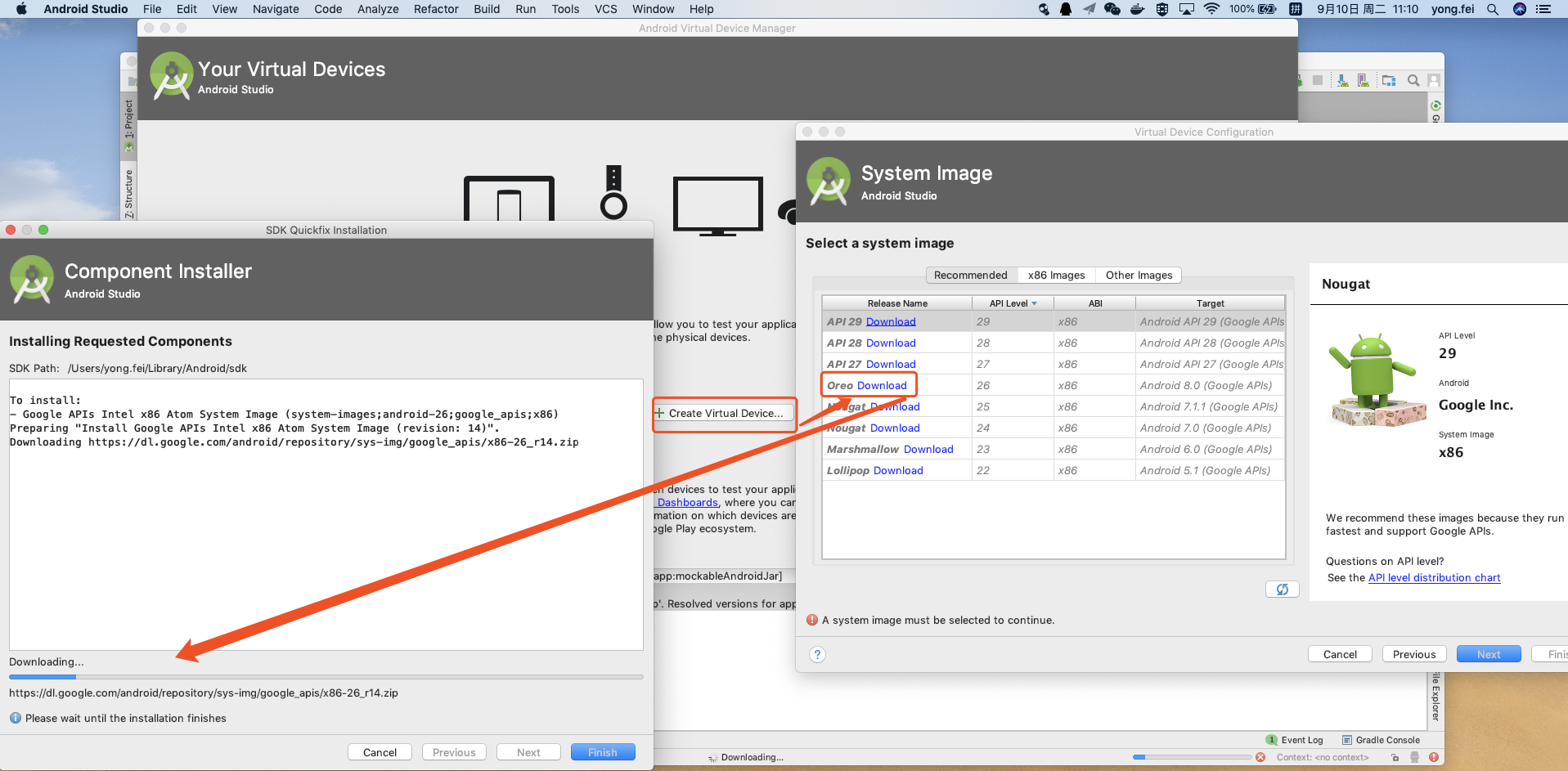The width and height of the screenshot is (1568, 771).
Task: Open the VCS menu
Action: coord(606,9)
